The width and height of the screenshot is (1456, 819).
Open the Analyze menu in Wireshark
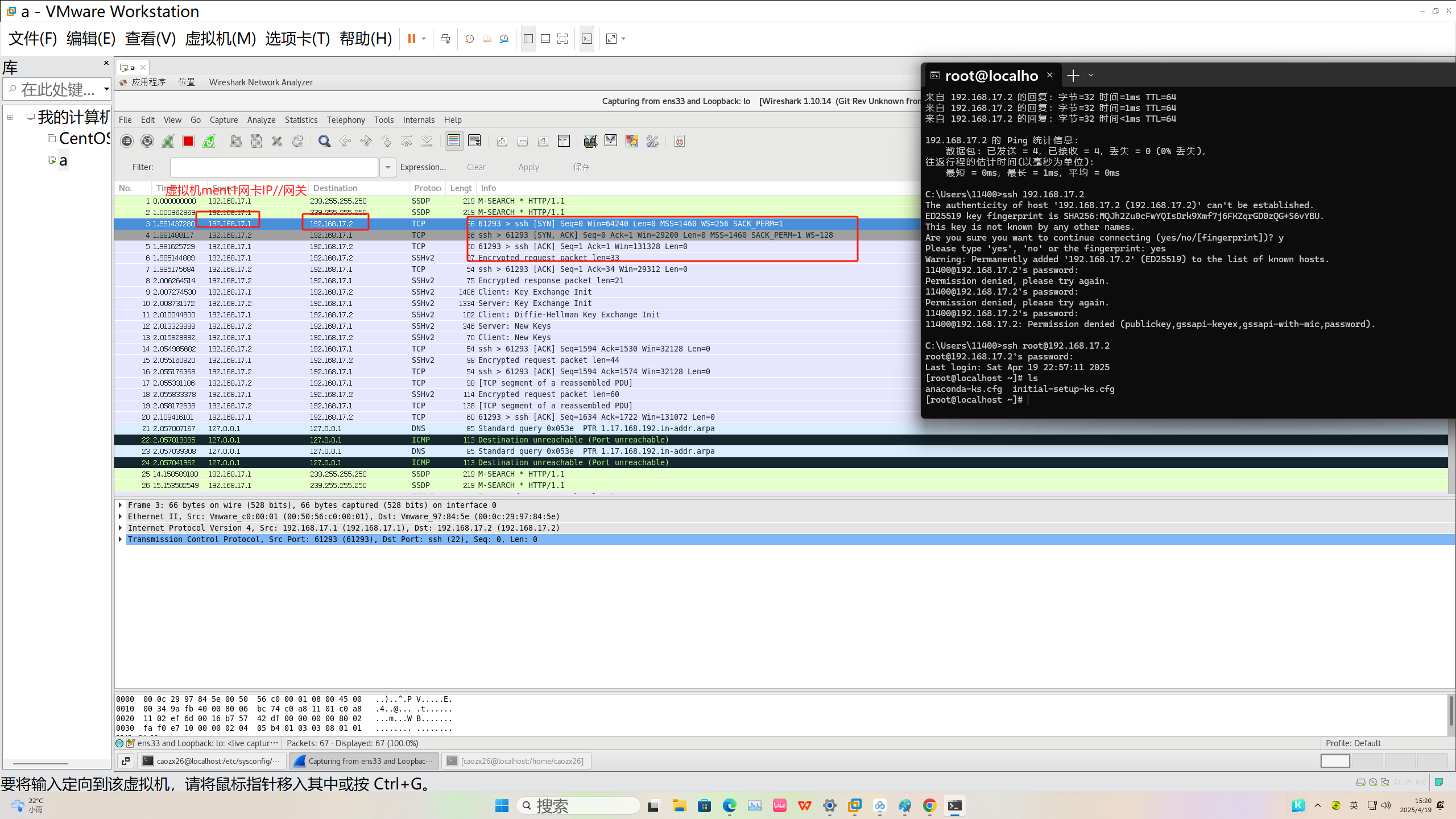point(261,120)
